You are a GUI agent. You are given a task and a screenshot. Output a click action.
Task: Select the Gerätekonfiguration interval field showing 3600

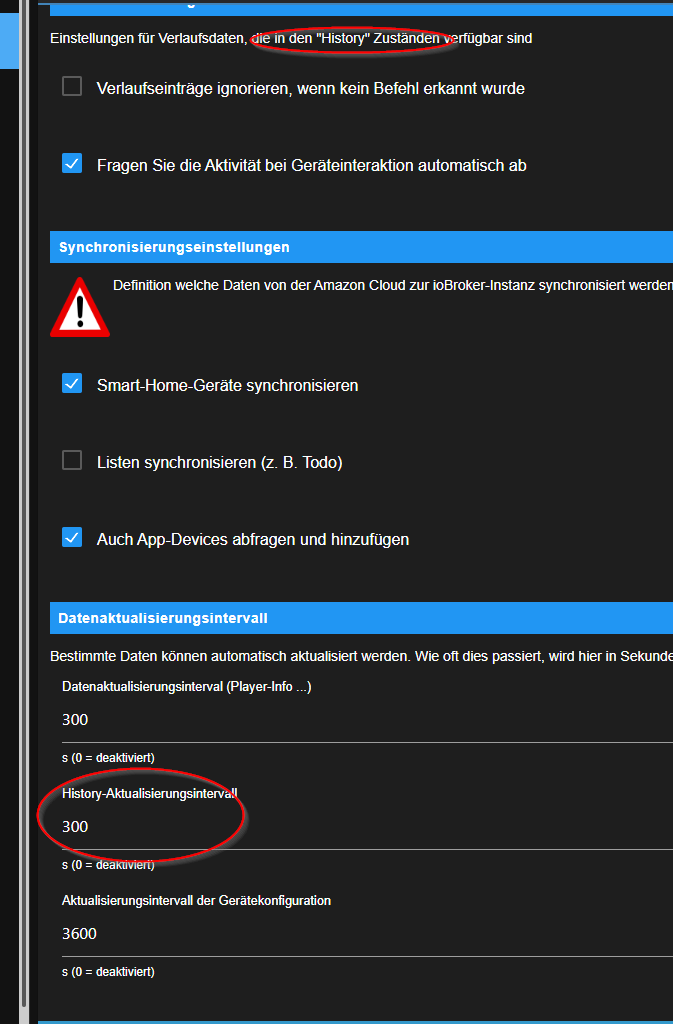coord(360,934)
